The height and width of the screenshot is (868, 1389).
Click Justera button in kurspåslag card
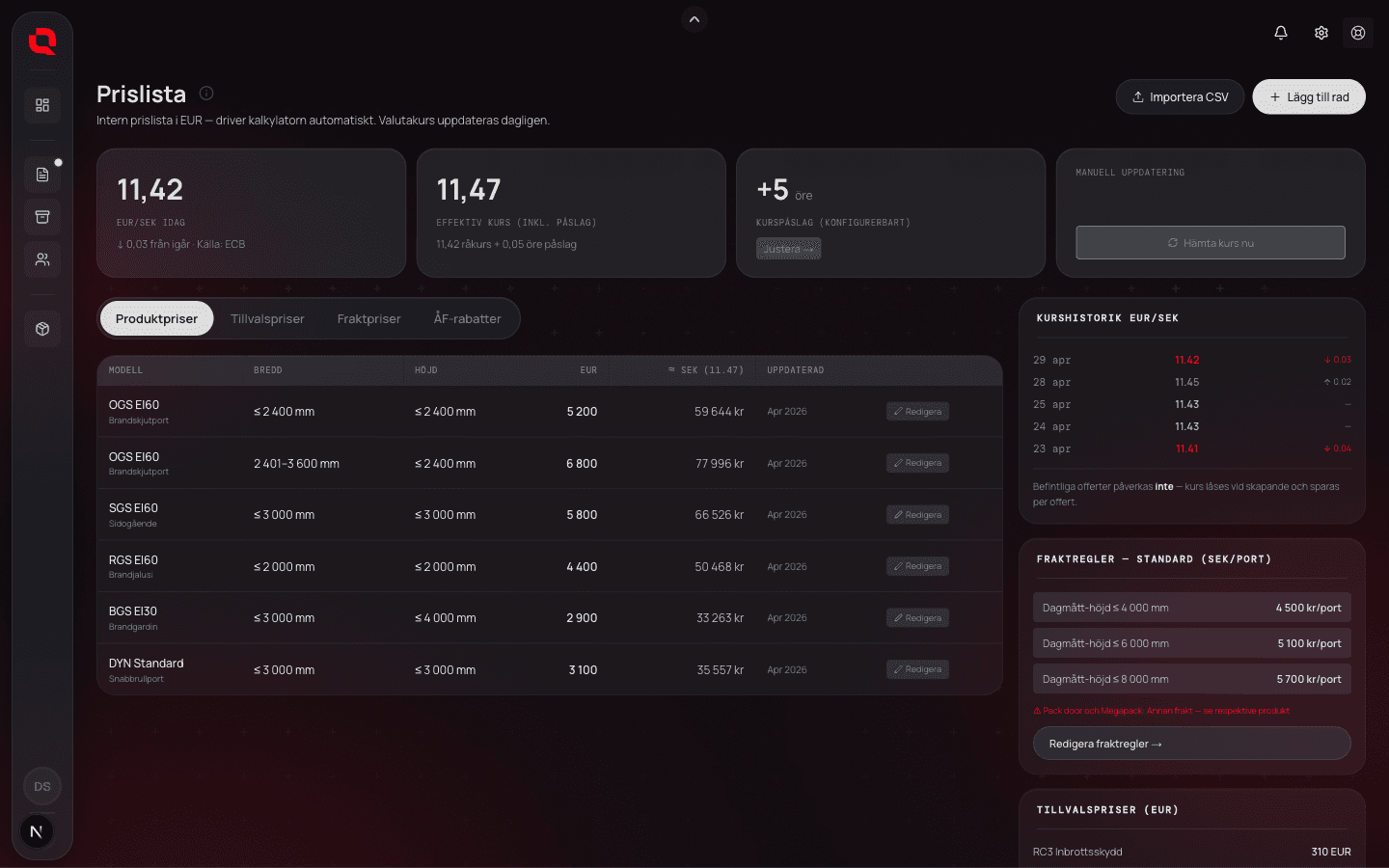tap(788, 249)
